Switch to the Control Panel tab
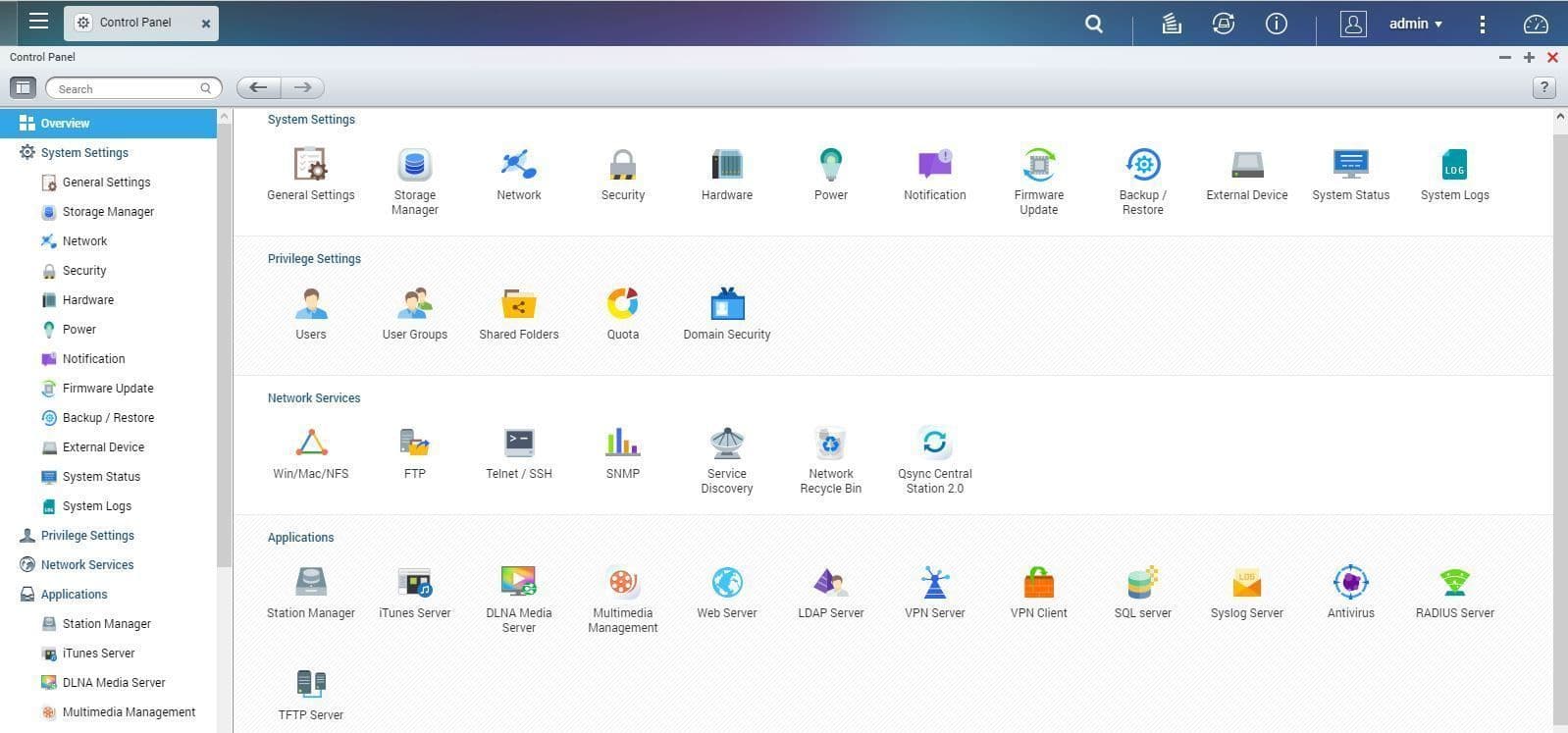Screen dimensions: 1568x733 coord(134,23)
